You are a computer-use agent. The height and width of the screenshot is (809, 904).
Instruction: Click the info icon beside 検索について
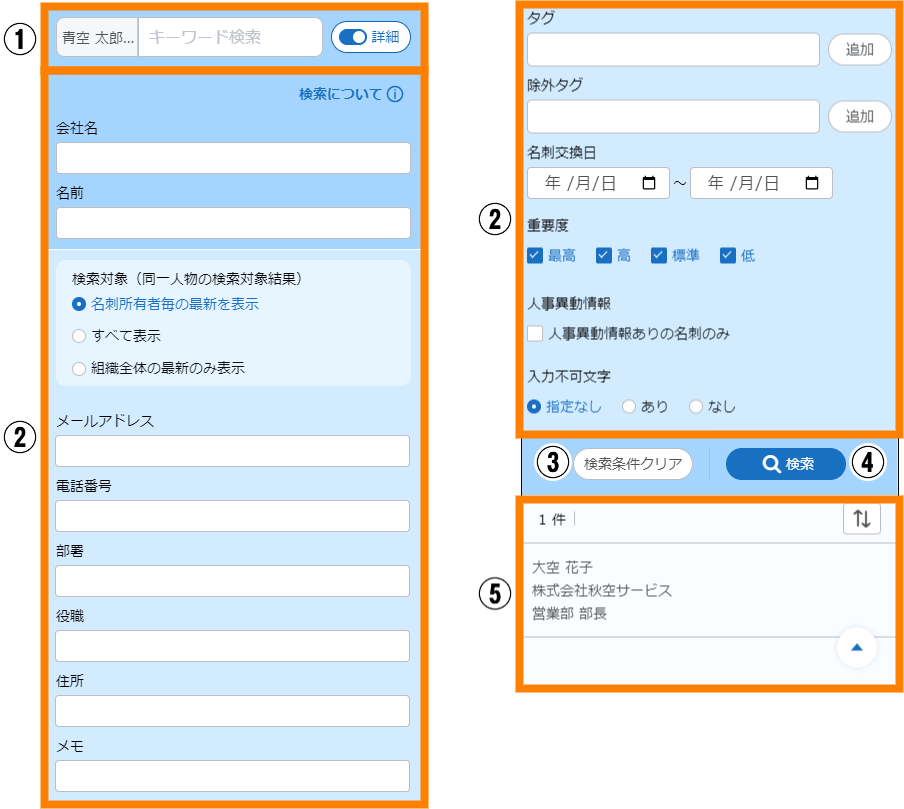point(395,95)
